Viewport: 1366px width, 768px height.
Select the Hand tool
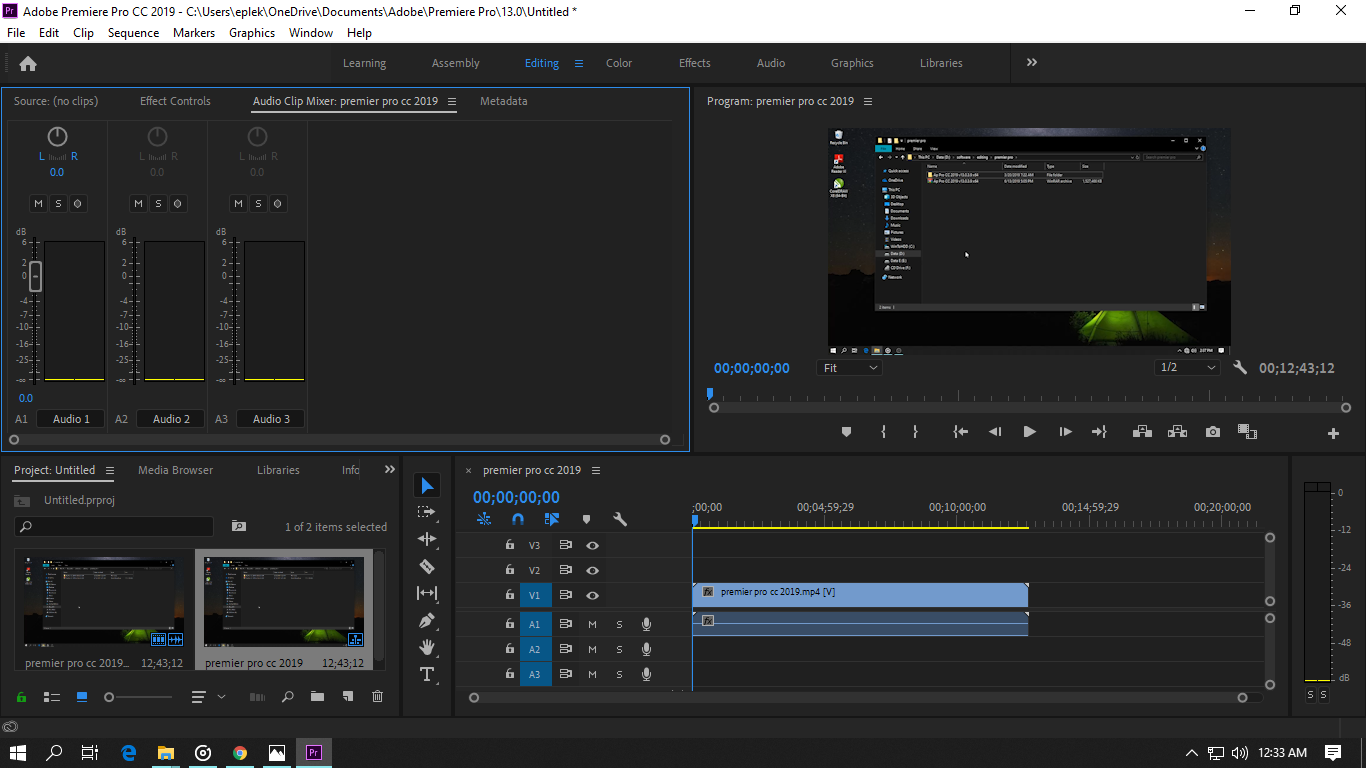point(427,647)
